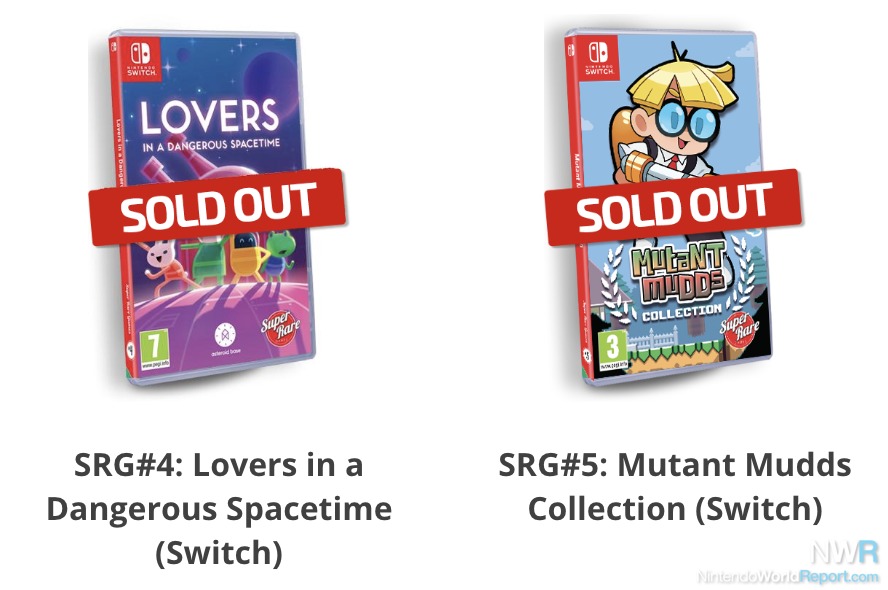Open the Mutant Mudds Collection cover image
Image resolution: width=888 pixels, height=590 pixels.
coord(669,207)
